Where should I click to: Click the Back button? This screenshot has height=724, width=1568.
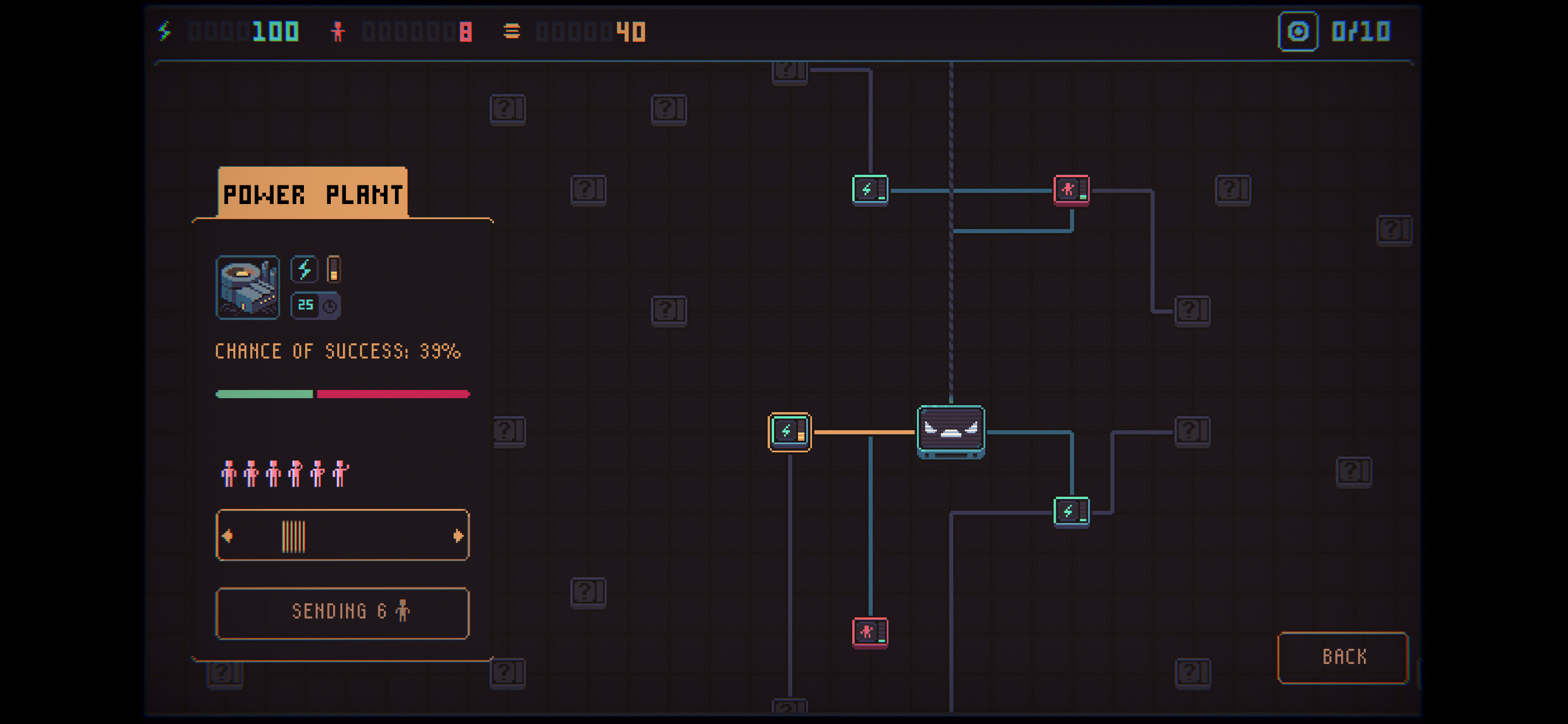point(1343,658)
